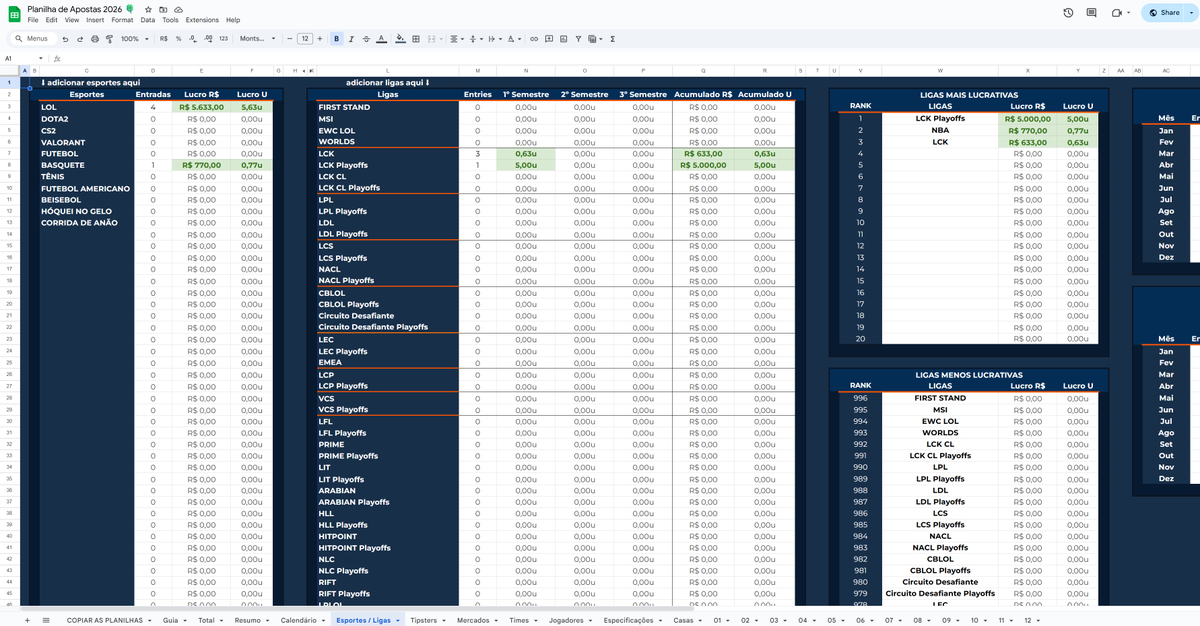Decrease font size with minus button
Viewport: 1200px width, 626px height.
[x=290, y=39]
